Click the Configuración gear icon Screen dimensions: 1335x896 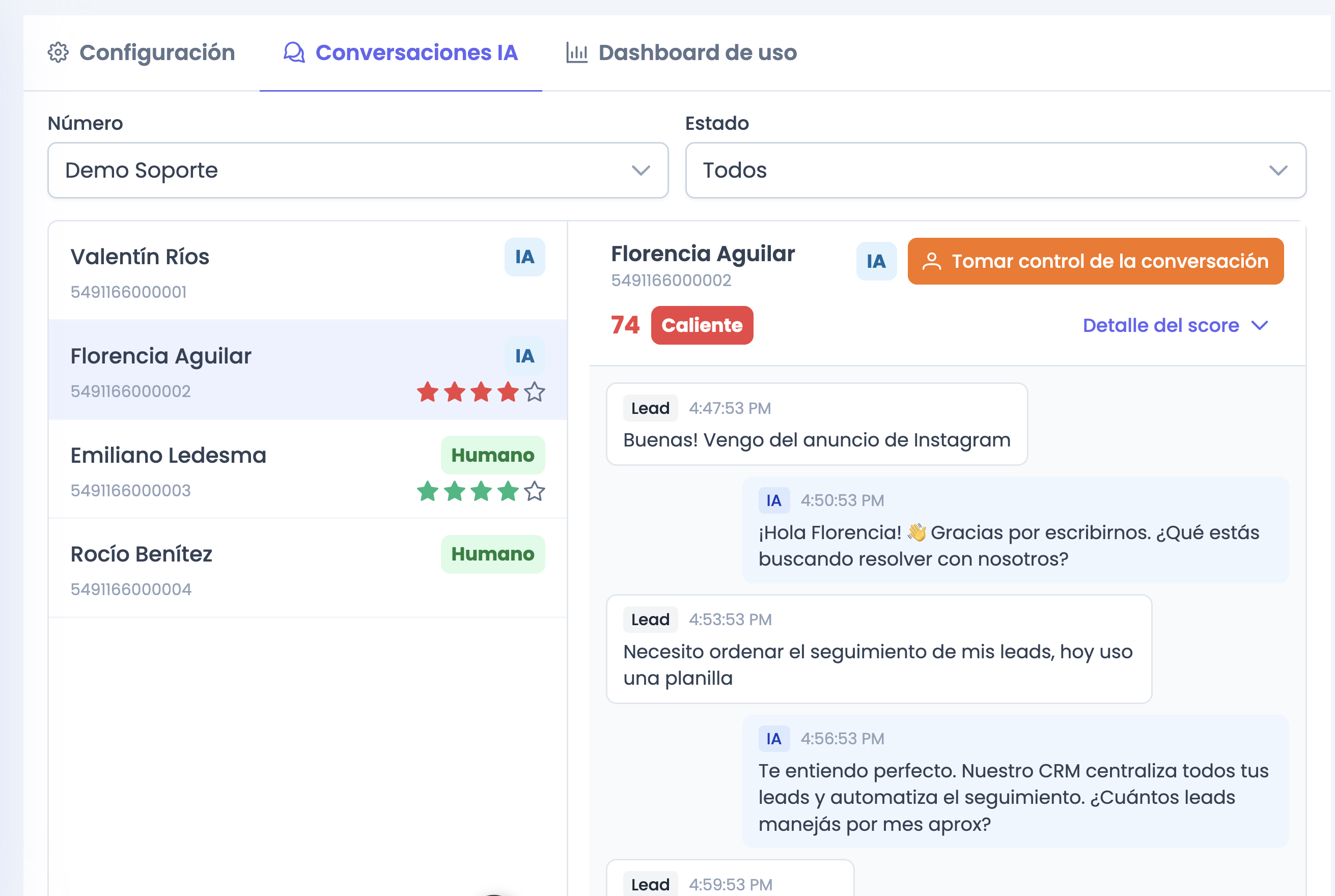58,52
